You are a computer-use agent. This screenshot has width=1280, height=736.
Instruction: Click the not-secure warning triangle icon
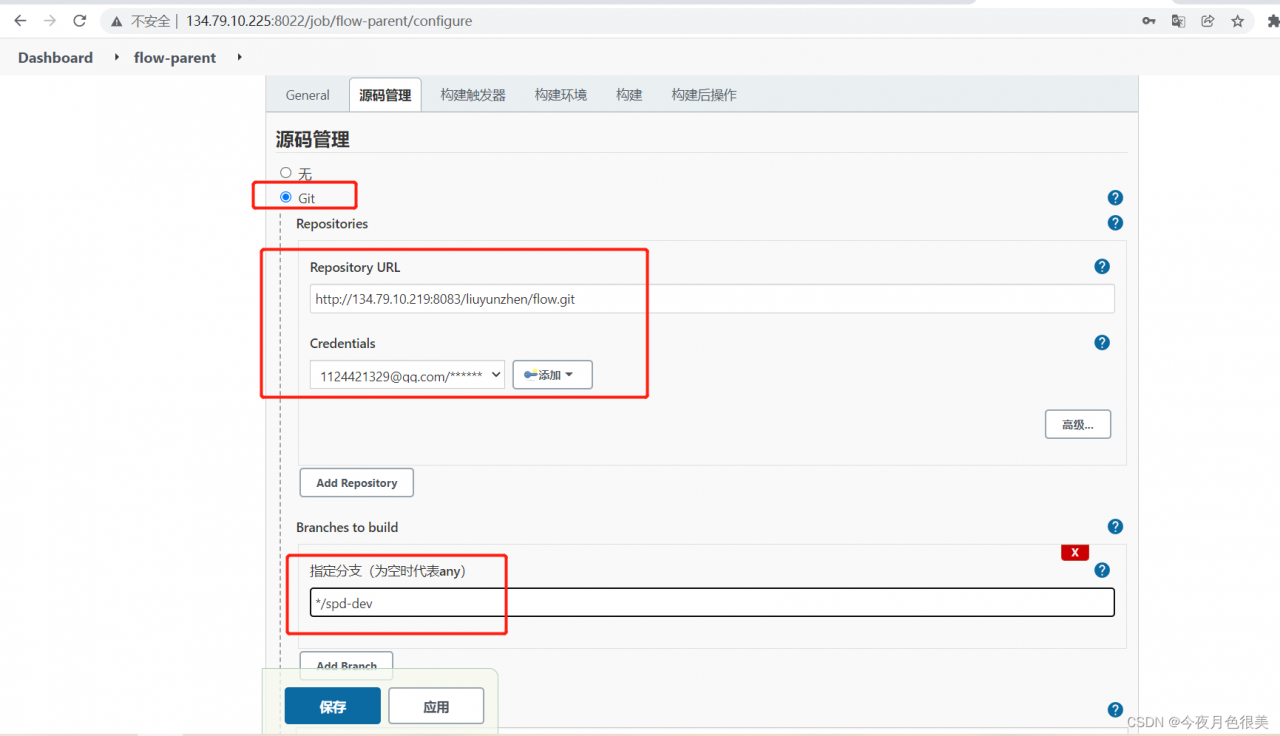[118, 21]
